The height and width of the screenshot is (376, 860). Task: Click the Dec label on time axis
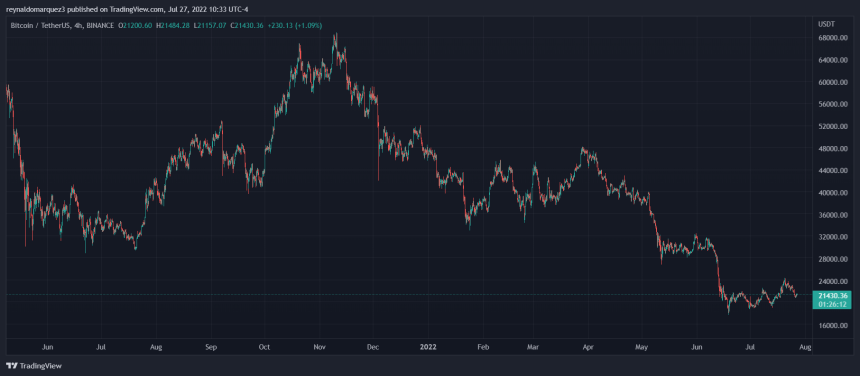[x=373, y=347]
